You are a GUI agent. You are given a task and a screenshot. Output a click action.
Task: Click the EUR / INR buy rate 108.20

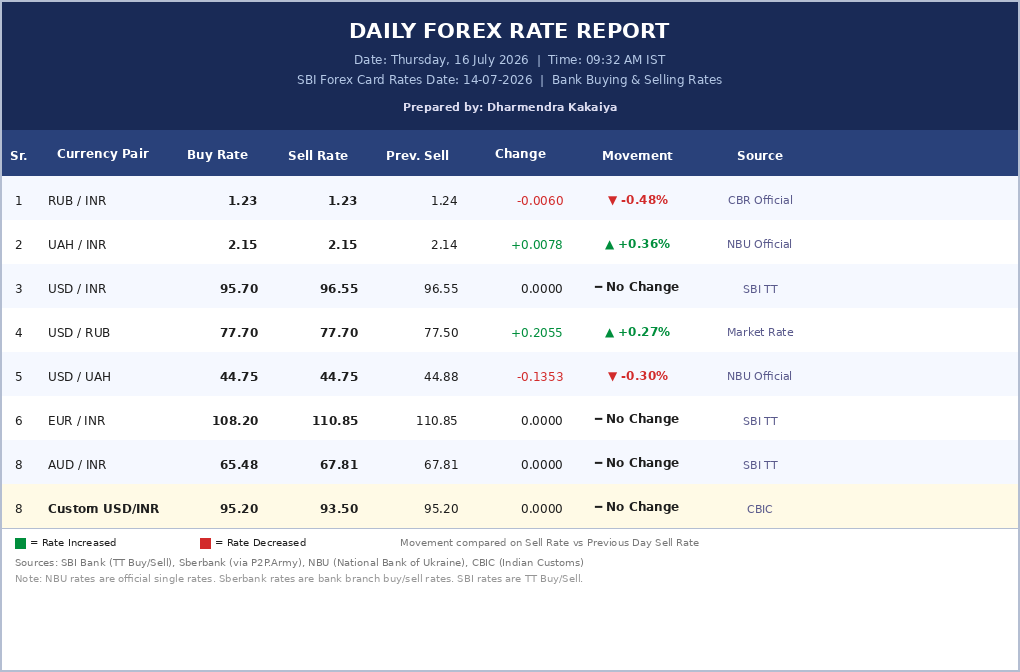235,421
